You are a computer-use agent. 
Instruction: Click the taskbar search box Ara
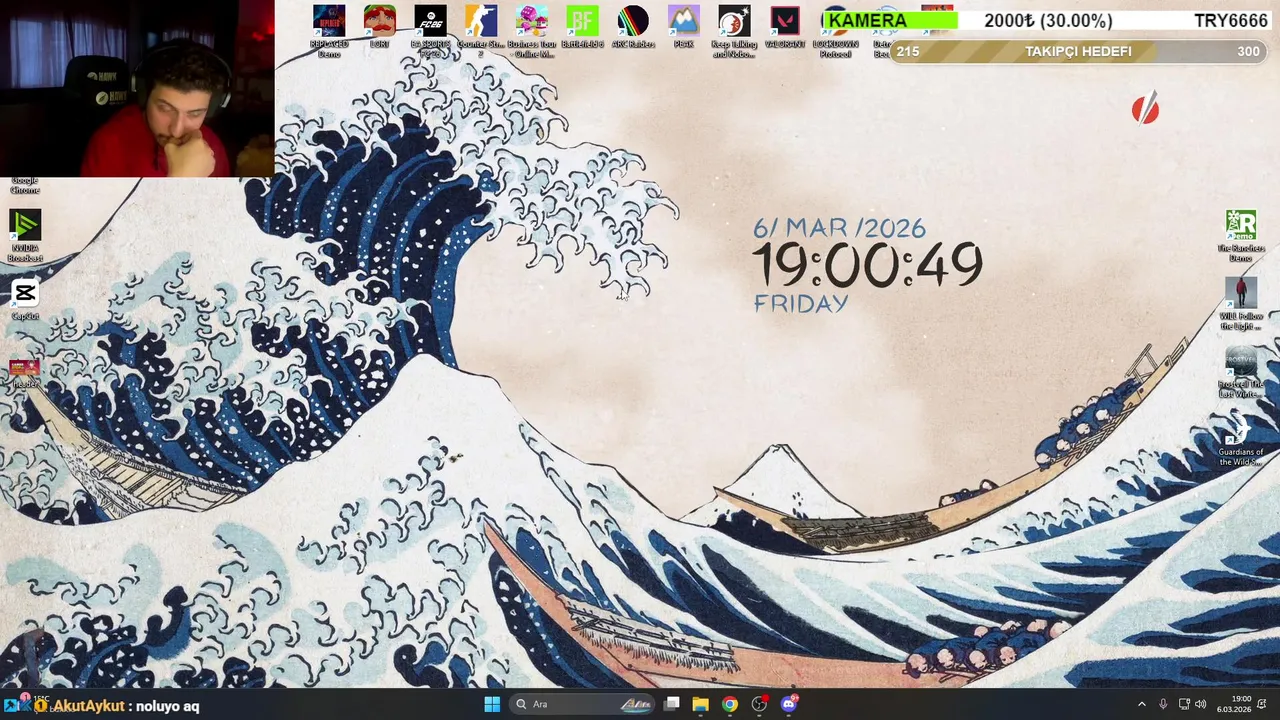click(x=582, y=704)
